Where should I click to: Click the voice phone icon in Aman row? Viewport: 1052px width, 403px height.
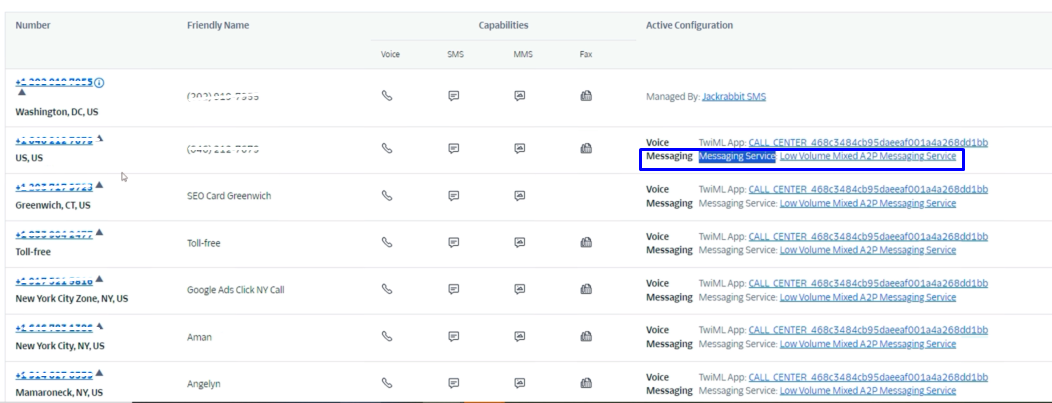(387, 336)
